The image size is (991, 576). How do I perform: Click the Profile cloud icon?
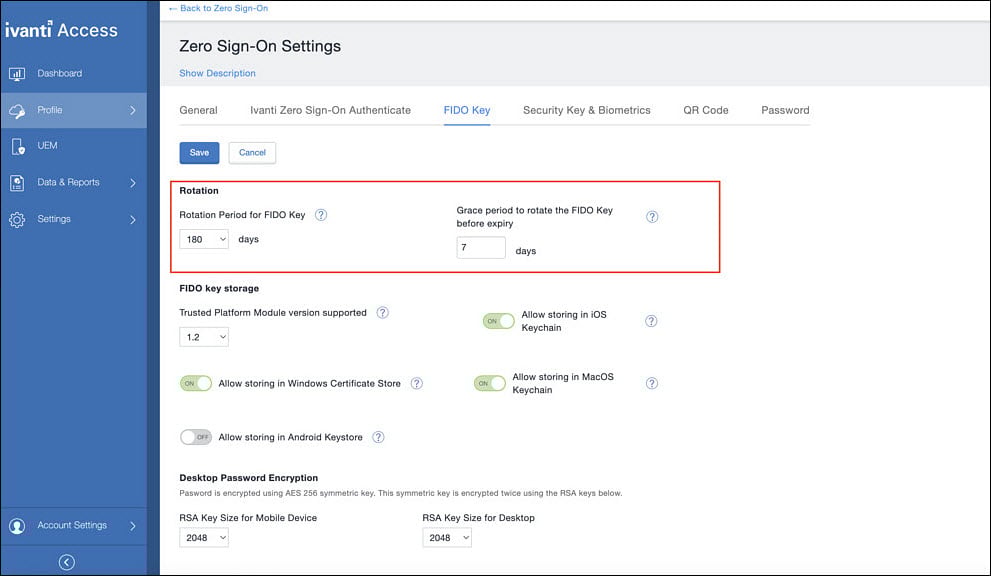pyautogui.click(x=17, y=111)
